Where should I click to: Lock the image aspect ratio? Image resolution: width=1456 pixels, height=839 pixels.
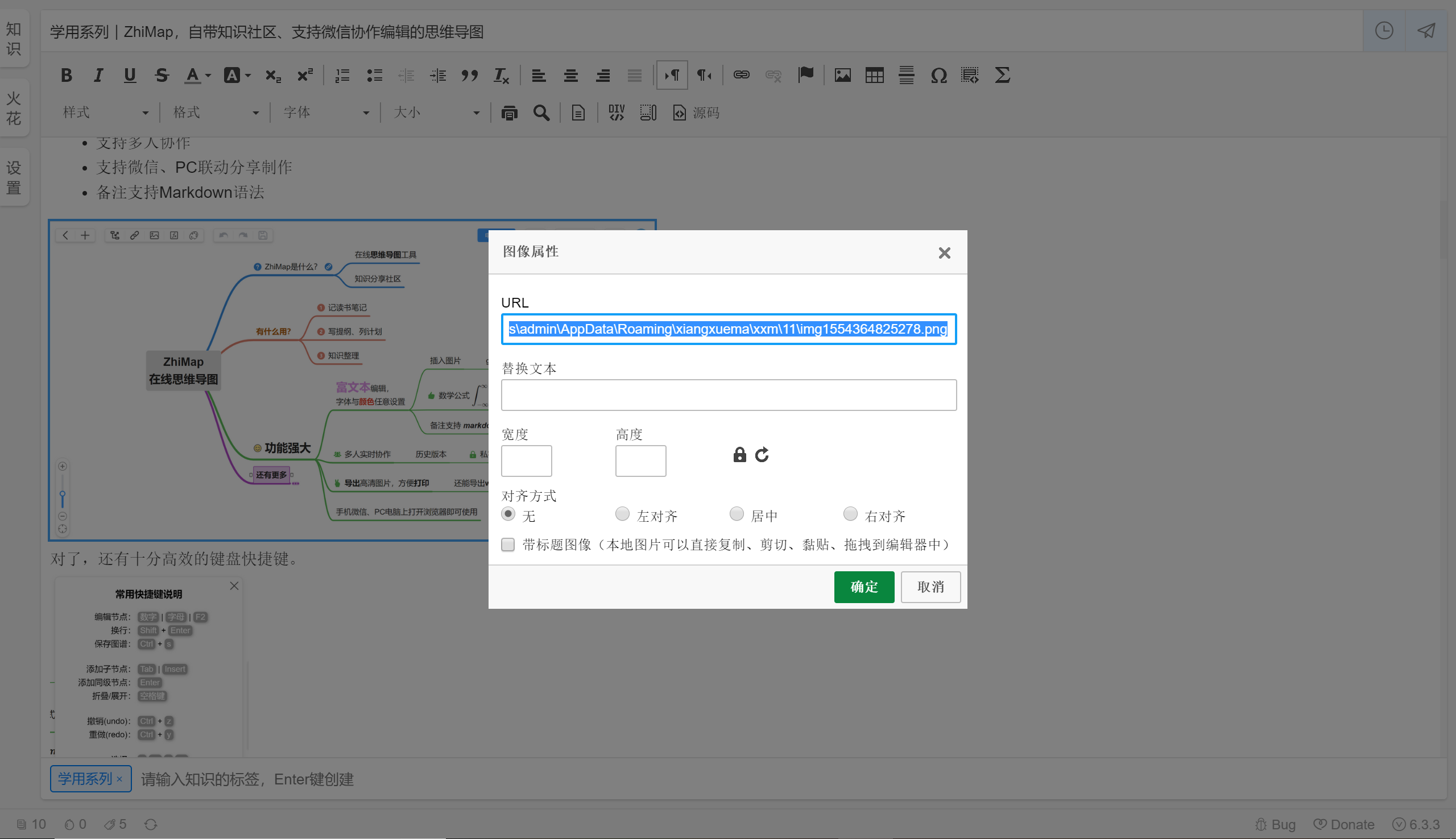pyautogui.click(x=739, y=455)
